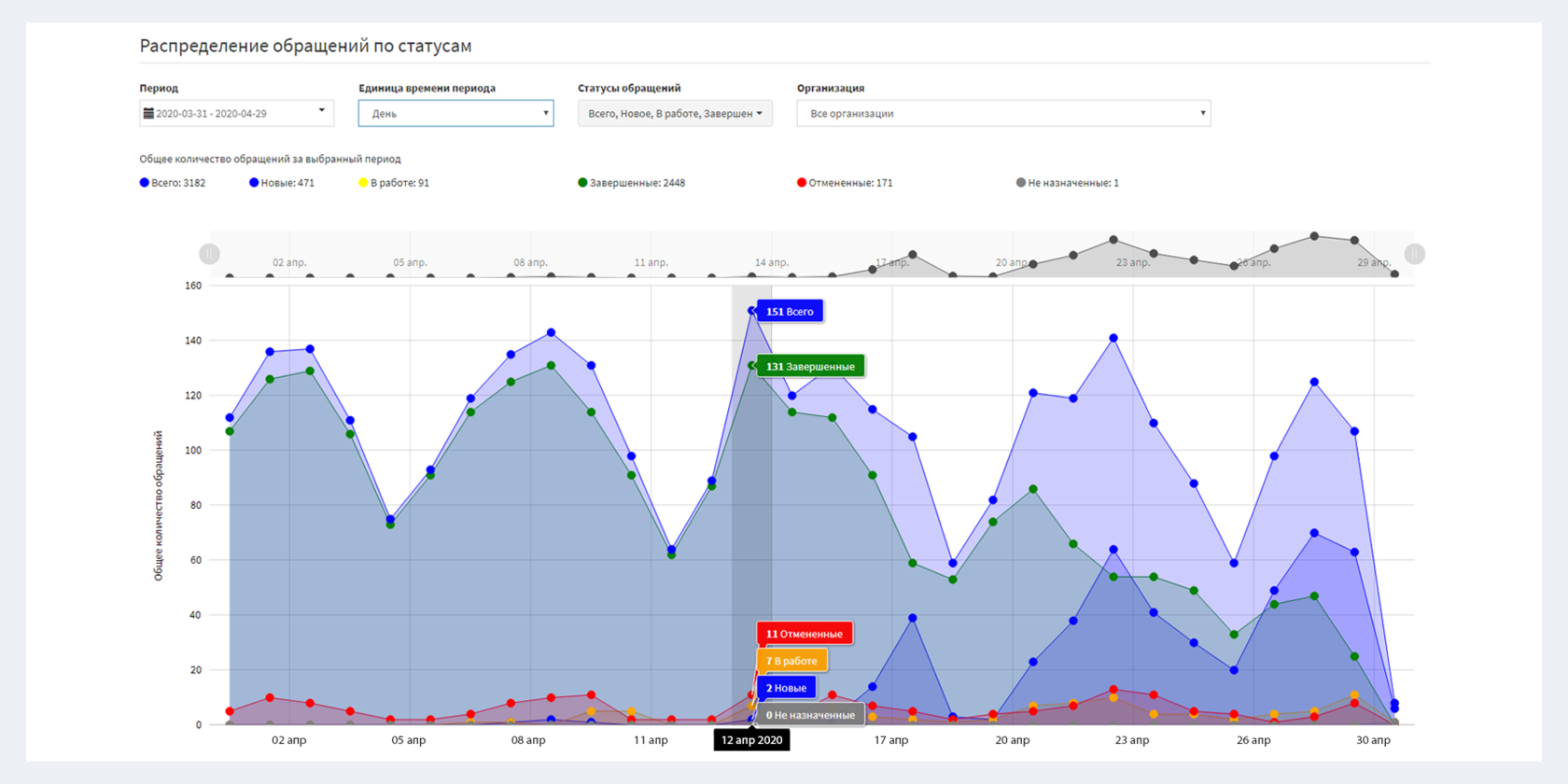
Task: Click the 02 апр x-axis label
Action: tap(289, 740)
